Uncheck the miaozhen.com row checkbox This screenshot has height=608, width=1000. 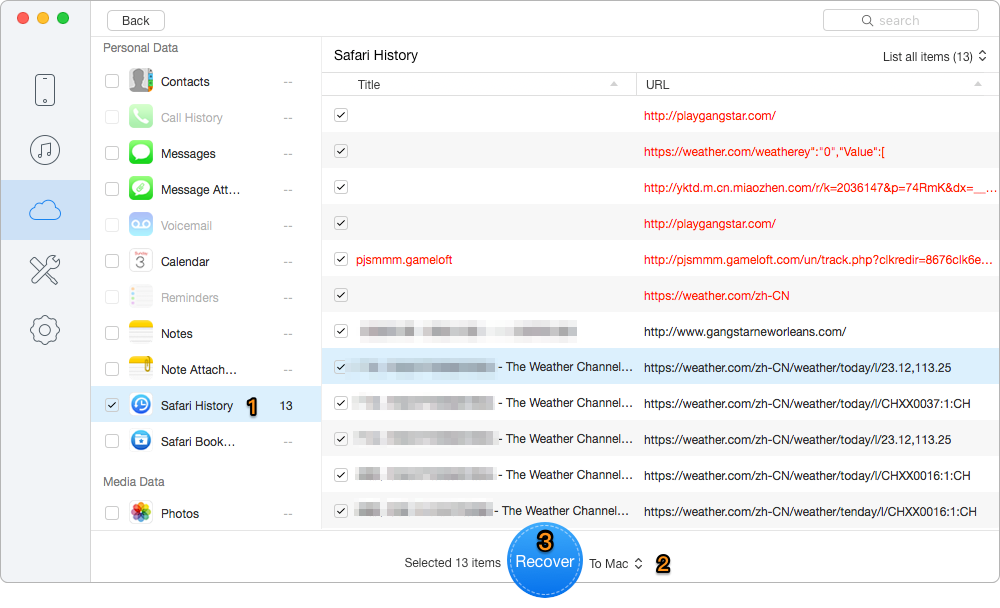coord(341,187)
